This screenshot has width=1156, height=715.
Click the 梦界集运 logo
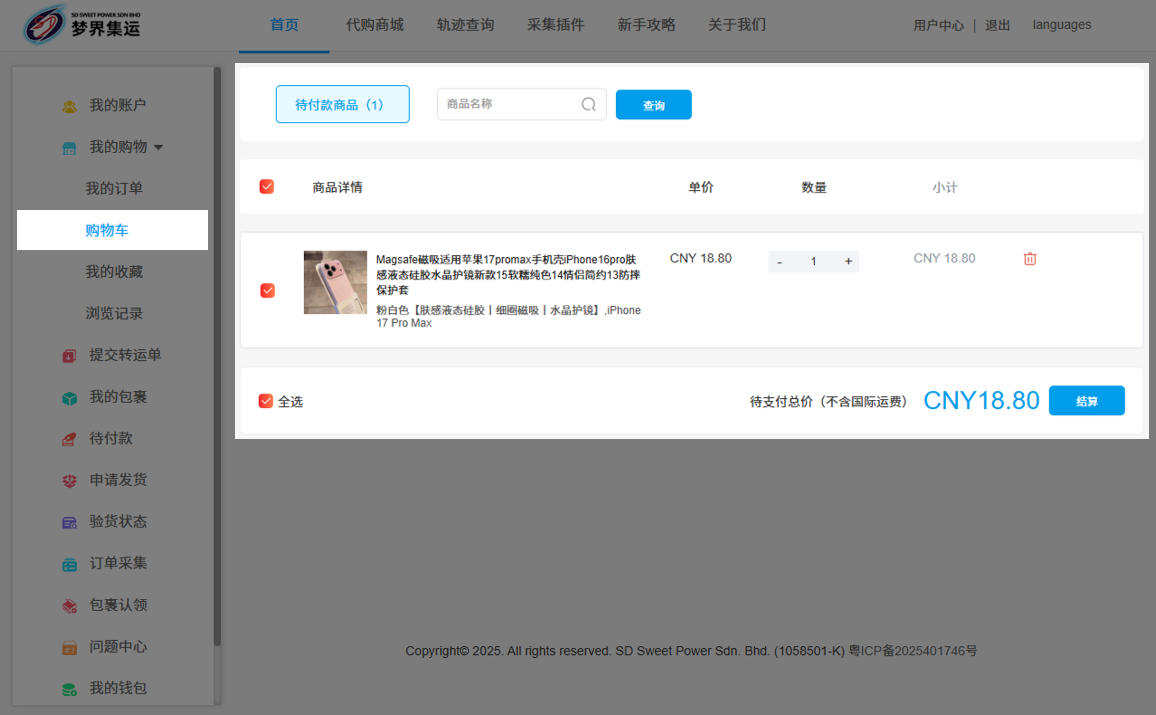click(82, 26)
